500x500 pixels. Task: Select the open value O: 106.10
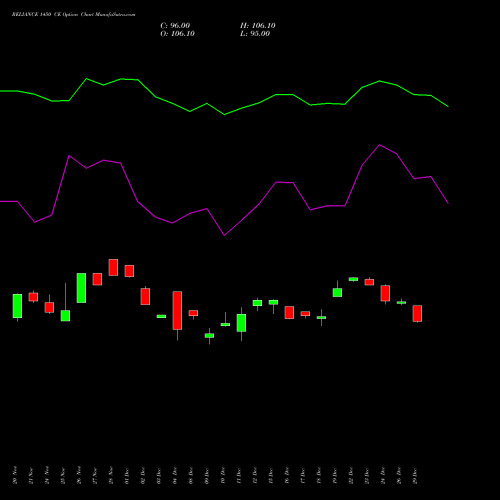click(177, 34)
